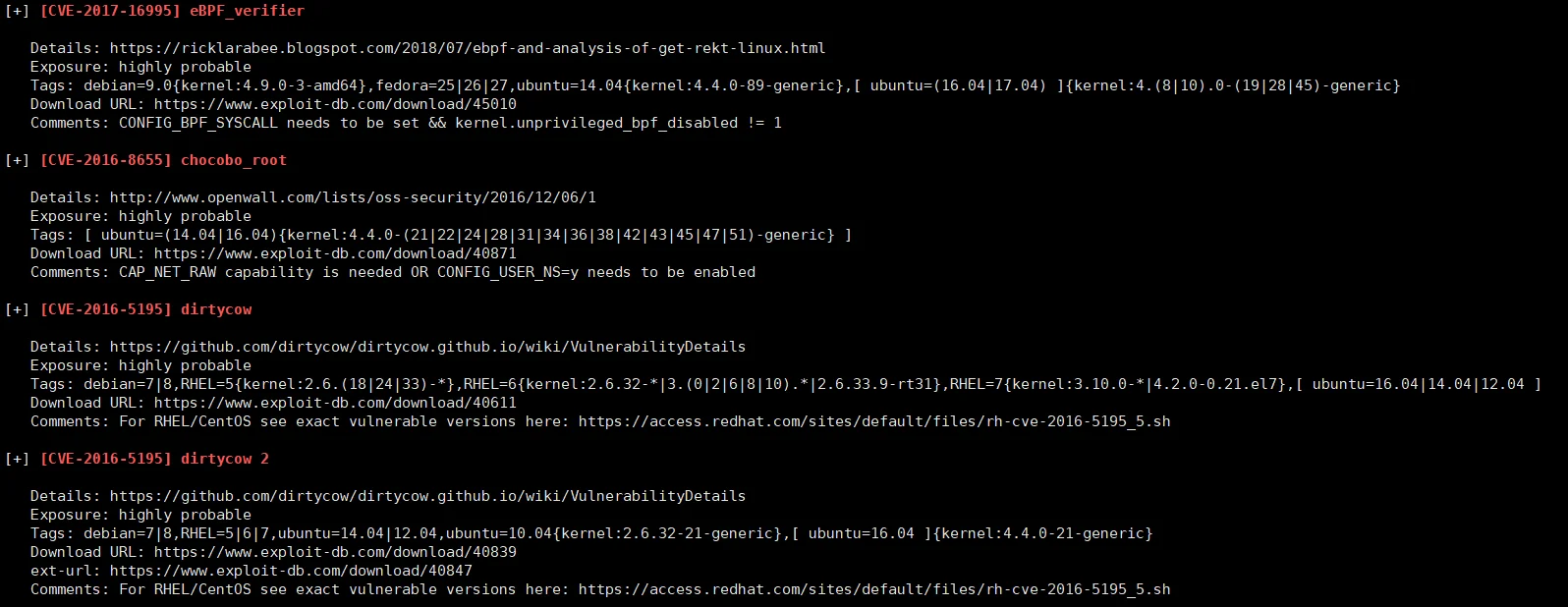Screen dimensions: 1568x607
Task: Open the openwall oss-security Details link
Action: 353,197
